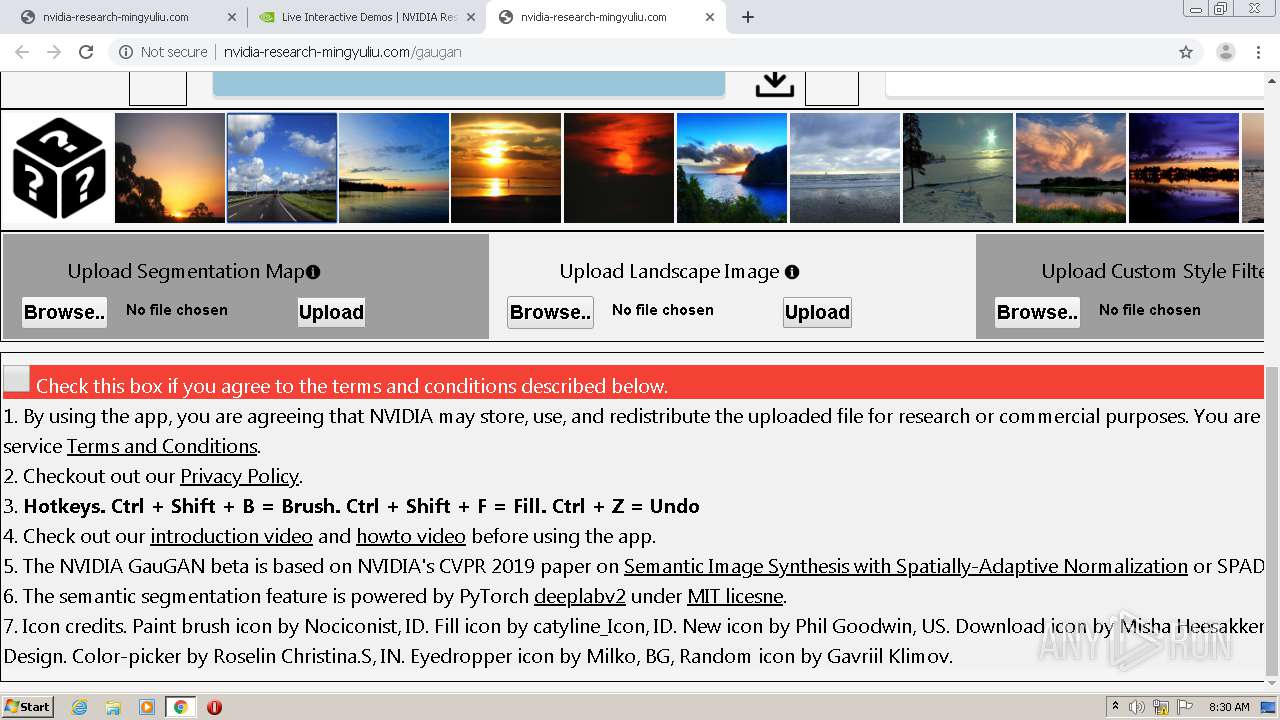Browse for a segmentation map file
The width and height of the screenshot is (1280, 720).
click(x=64, y=312)
